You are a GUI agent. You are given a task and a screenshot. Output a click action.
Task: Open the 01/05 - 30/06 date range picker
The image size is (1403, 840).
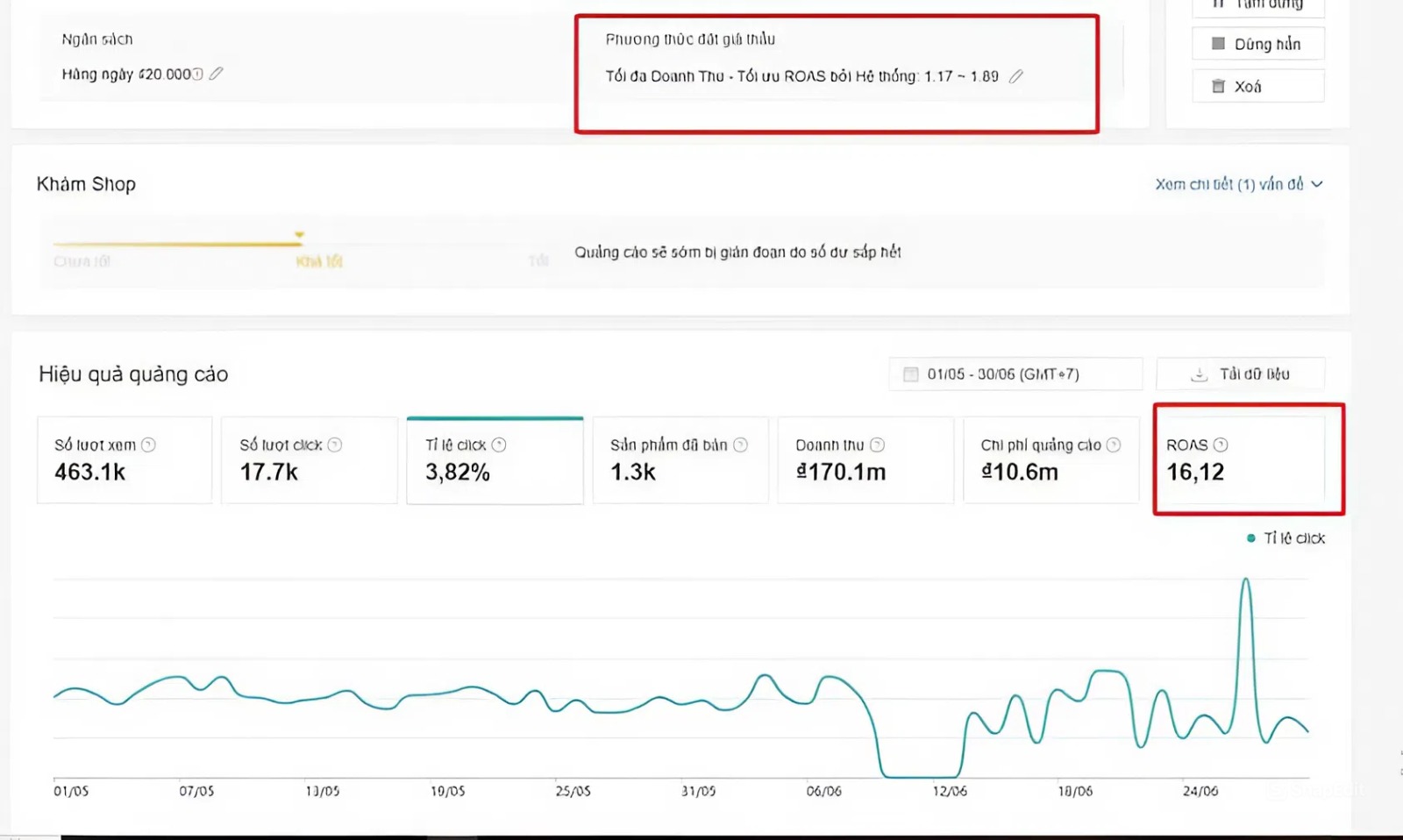[x=1015, y=374]
